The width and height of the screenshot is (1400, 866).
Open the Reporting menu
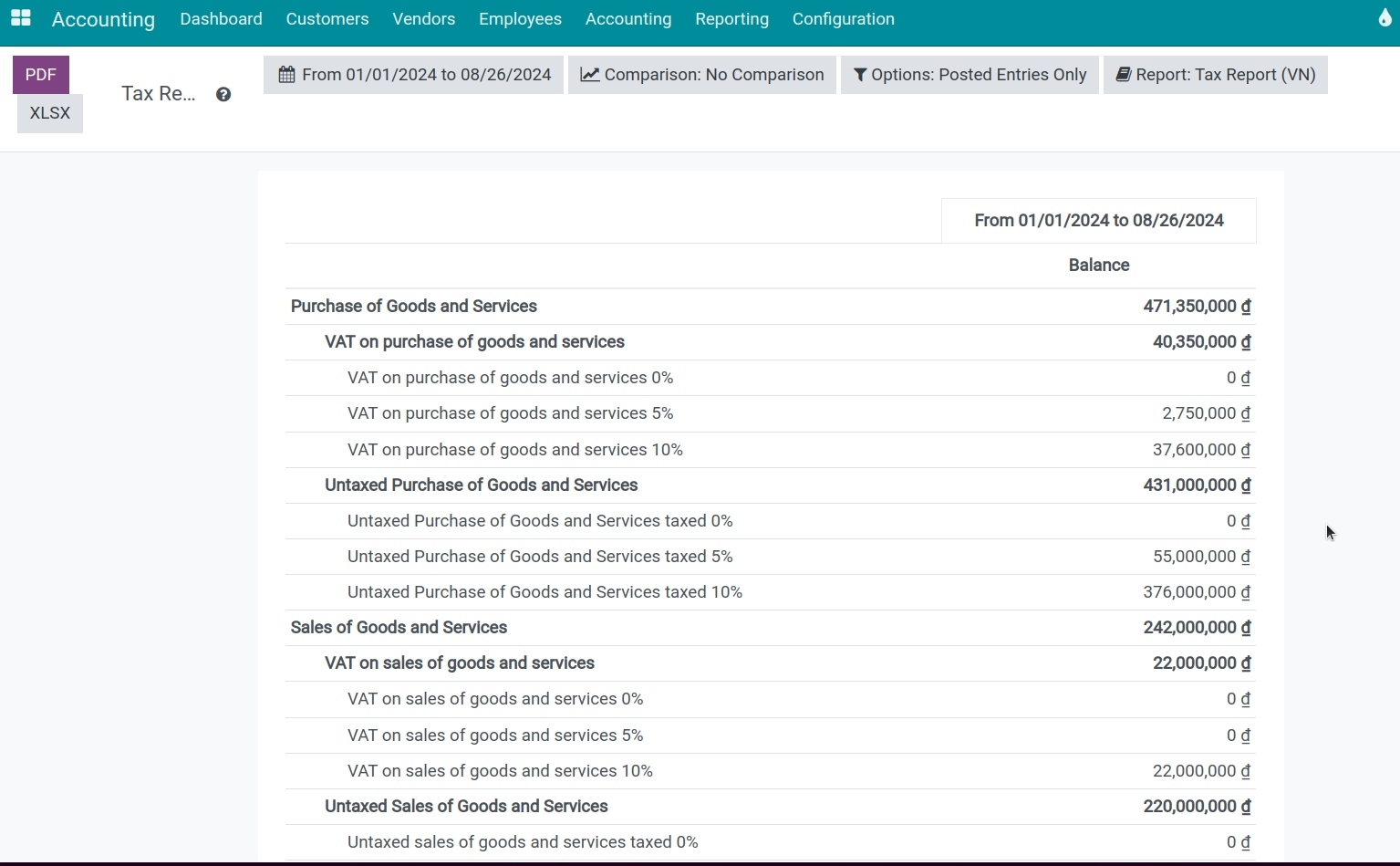[731, 19]
